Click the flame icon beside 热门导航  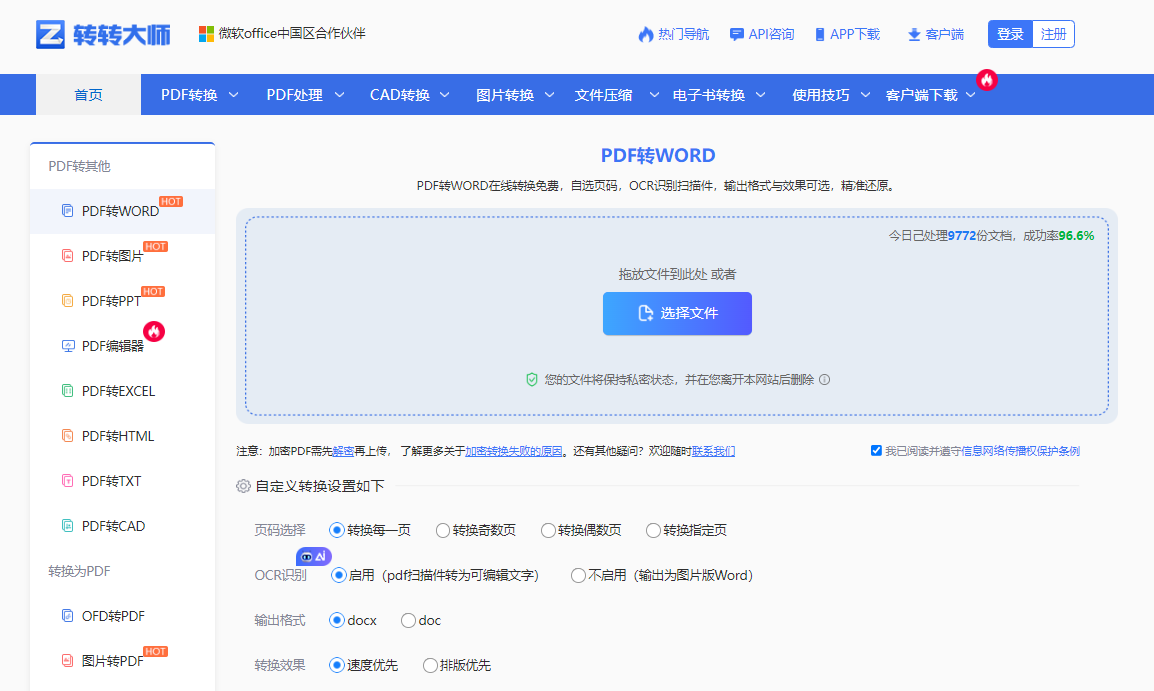pos(645,35)
